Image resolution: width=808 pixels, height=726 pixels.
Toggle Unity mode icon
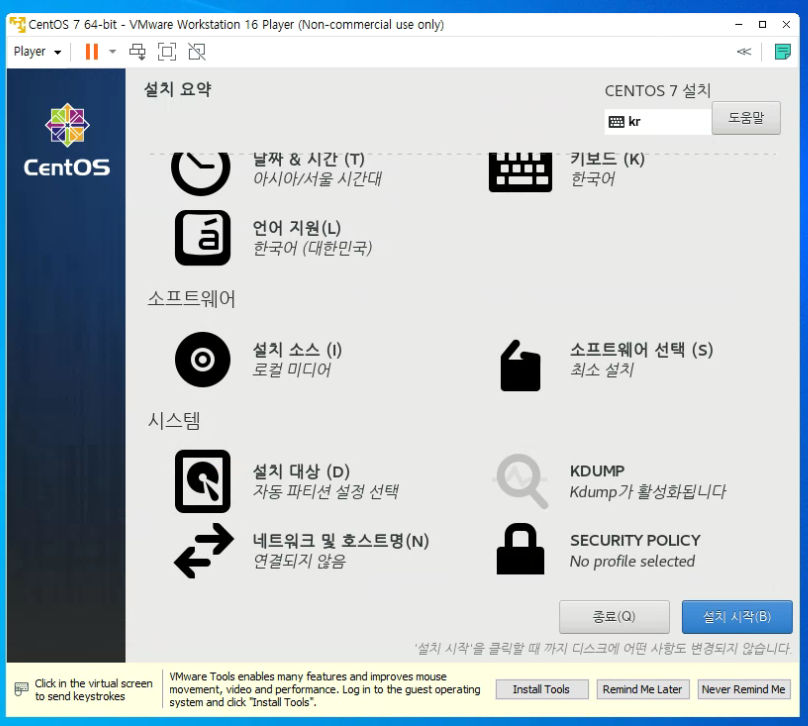point(197,52)
